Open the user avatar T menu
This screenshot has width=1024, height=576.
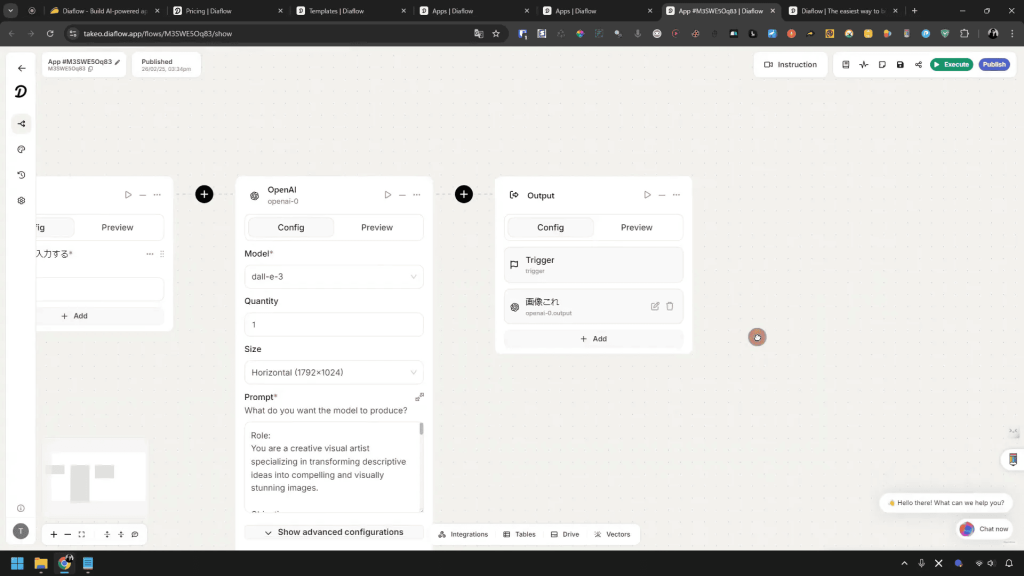(21, 531)
